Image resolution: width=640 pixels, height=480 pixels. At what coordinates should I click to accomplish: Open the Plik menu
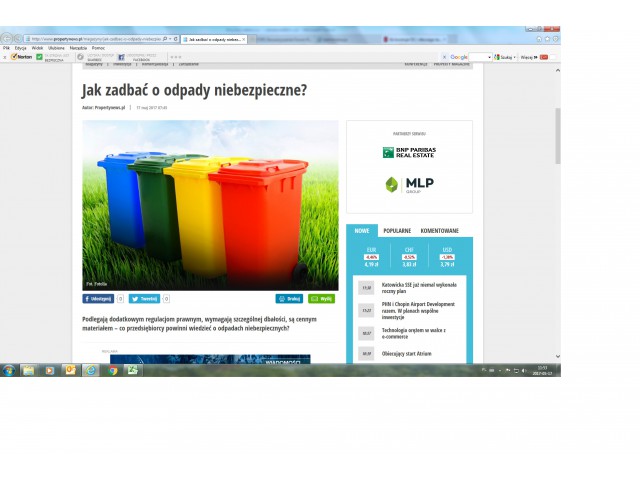click(x=6, y=47)
